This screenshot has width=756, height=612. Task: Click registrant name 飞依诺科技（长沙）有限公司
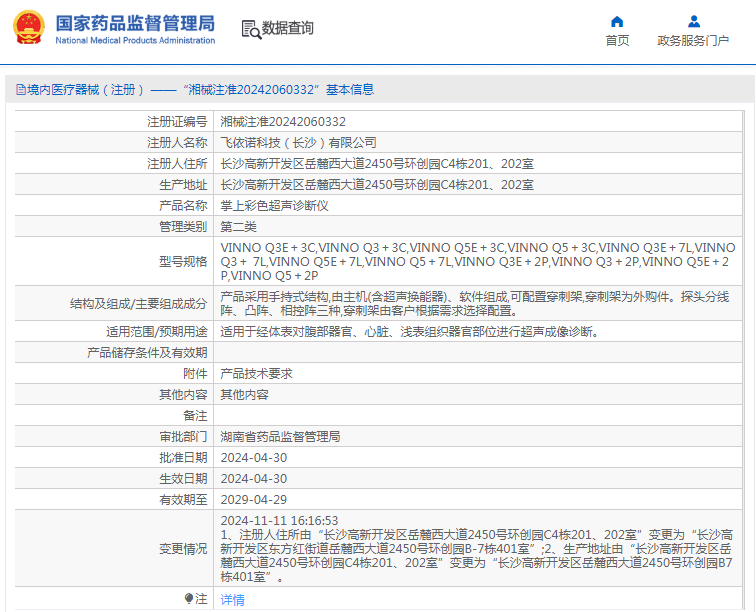pos(298,143)
